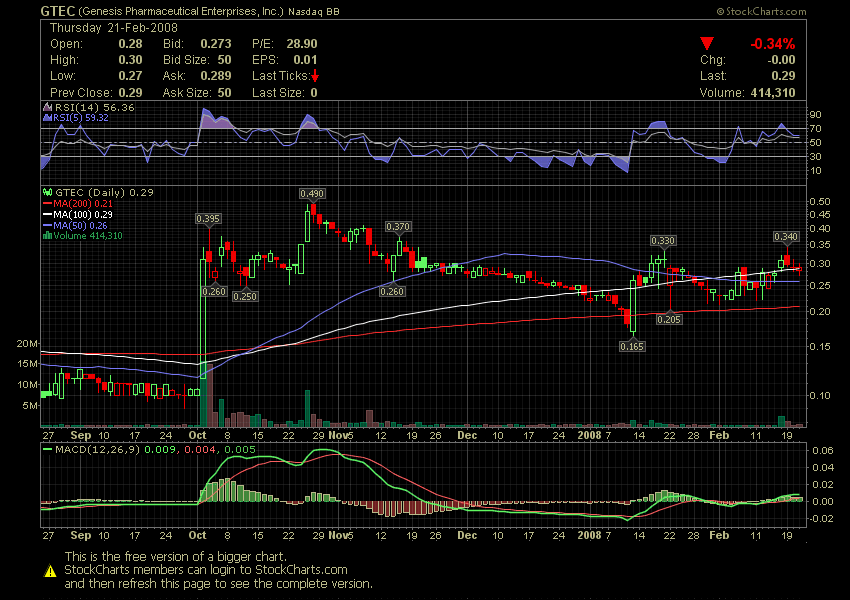Click the red Last Ticks arrow
This screenshot has height=600, width=850.
click(315, 76)
